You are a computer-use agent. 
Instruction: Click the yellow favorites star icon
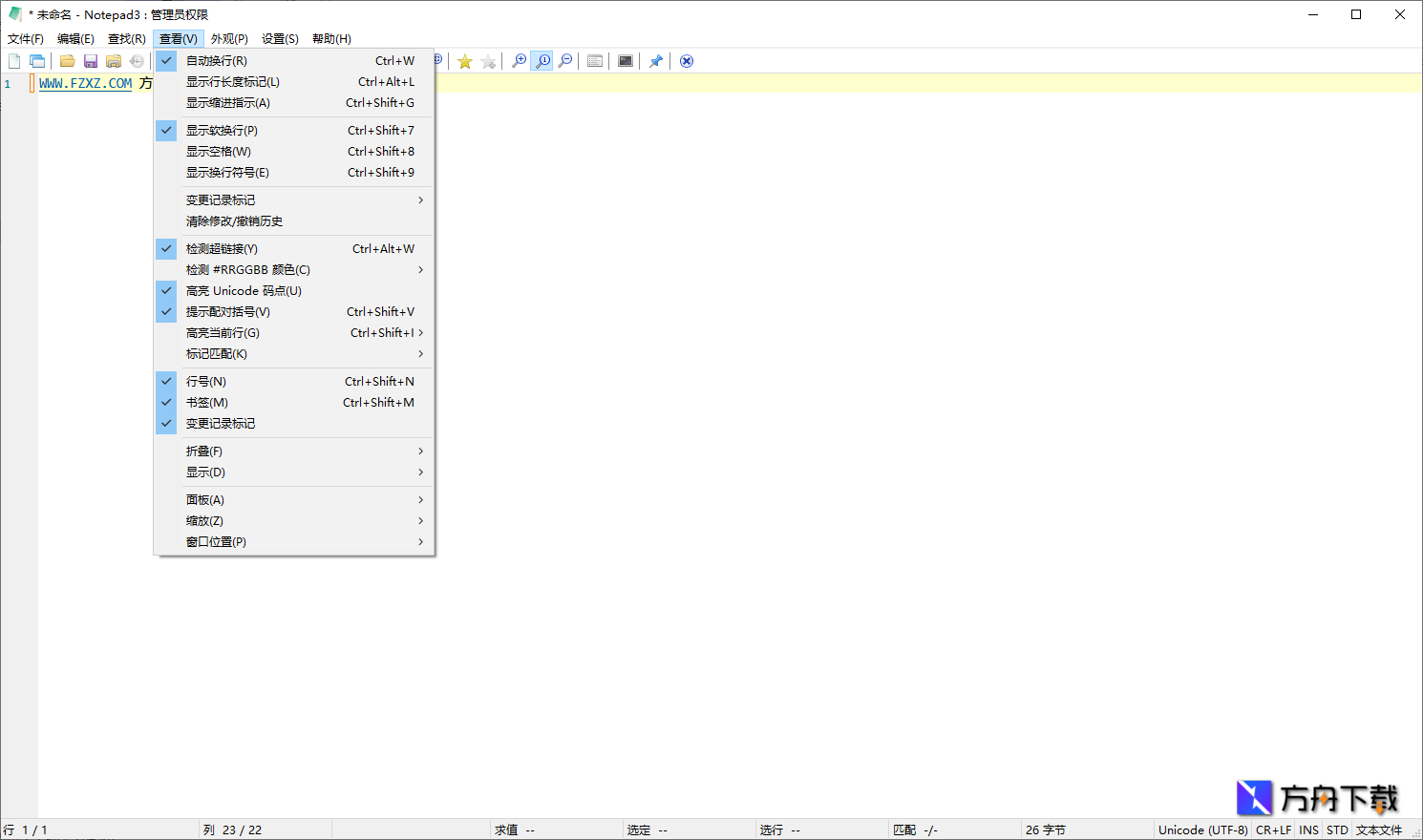(465, 60)
